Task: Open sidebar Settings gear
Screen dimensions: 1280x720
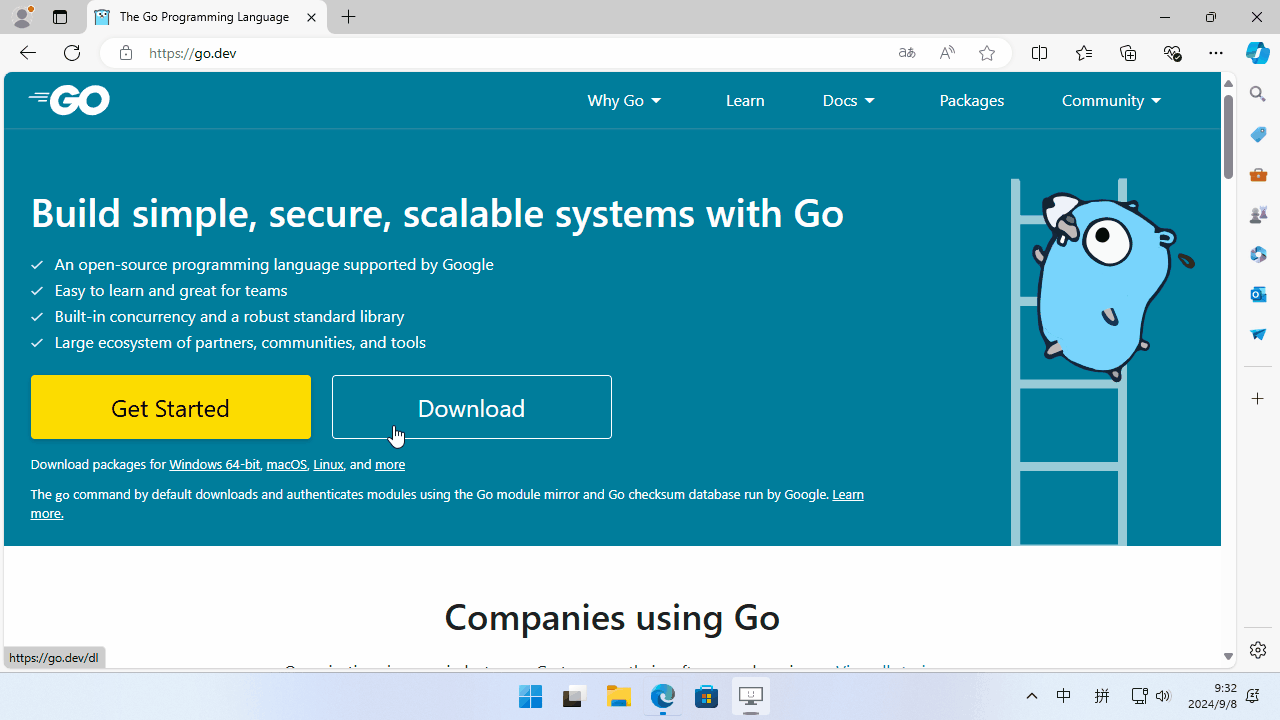Action: (x=1257, y=649)
